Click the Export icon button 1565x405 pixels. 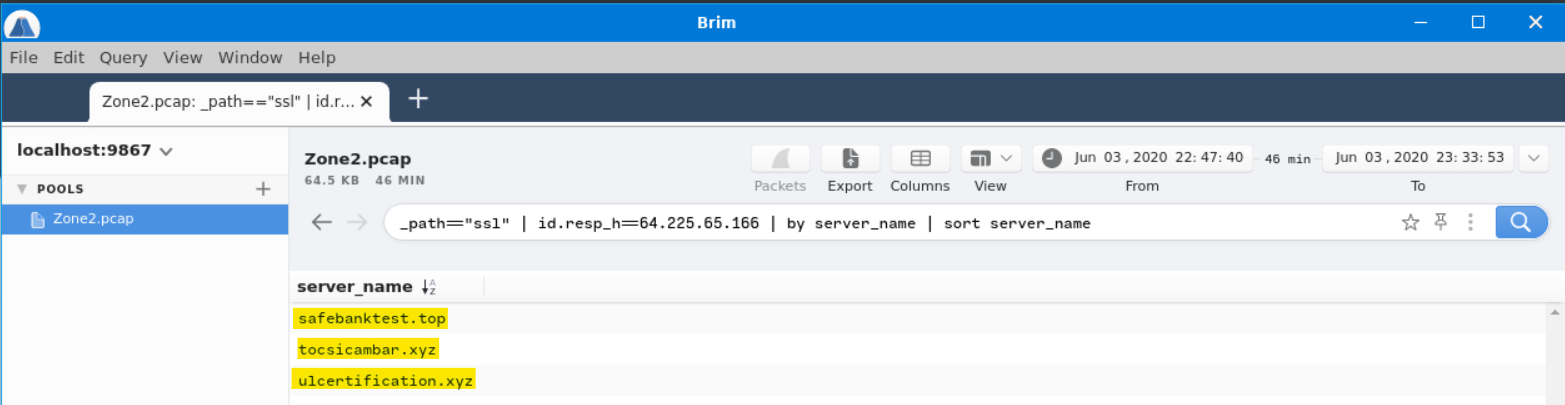point(850,158)
